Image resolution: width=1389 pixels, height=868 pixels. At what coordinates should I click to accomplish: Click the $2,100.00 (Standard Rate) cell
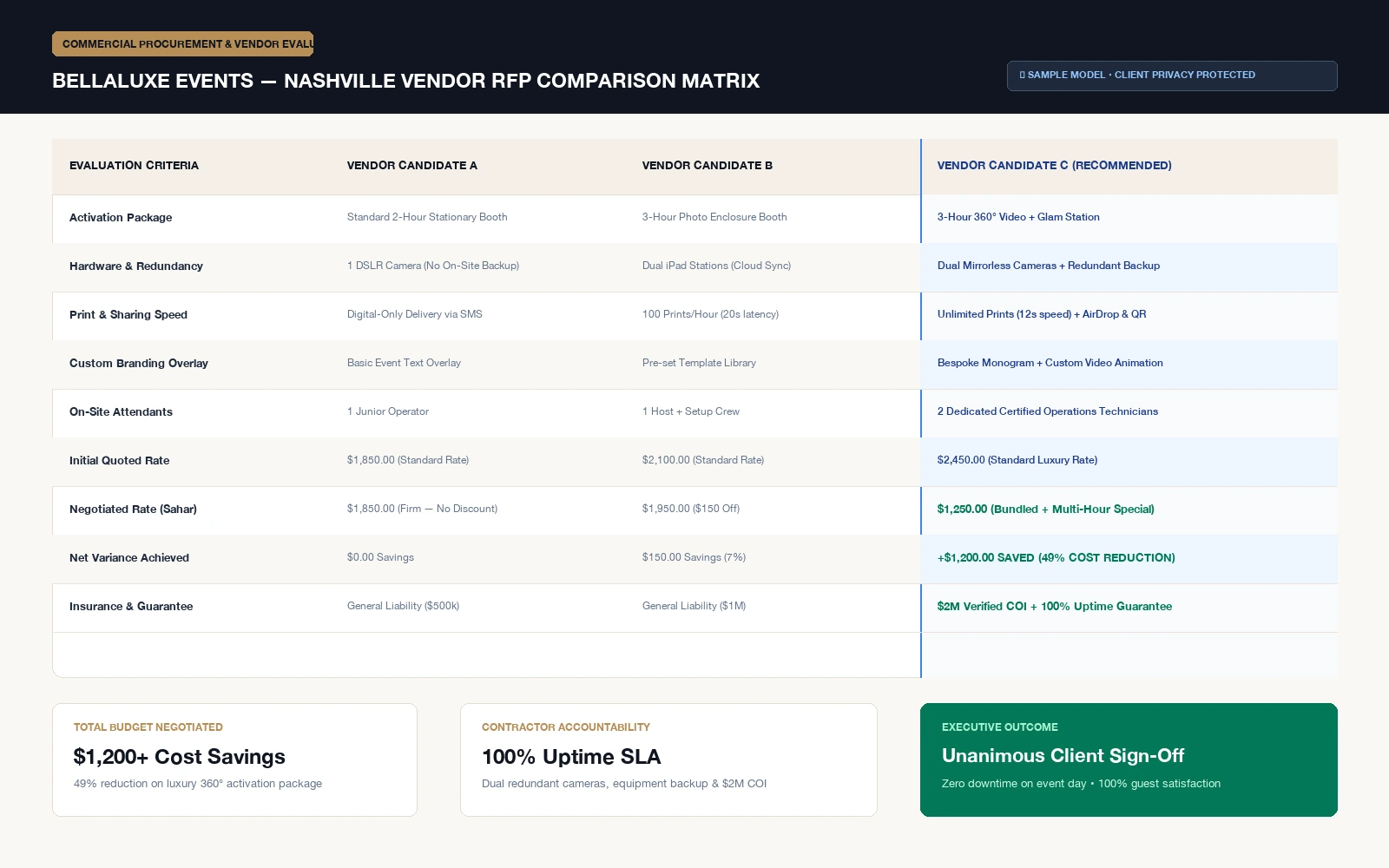coord(703,460)
